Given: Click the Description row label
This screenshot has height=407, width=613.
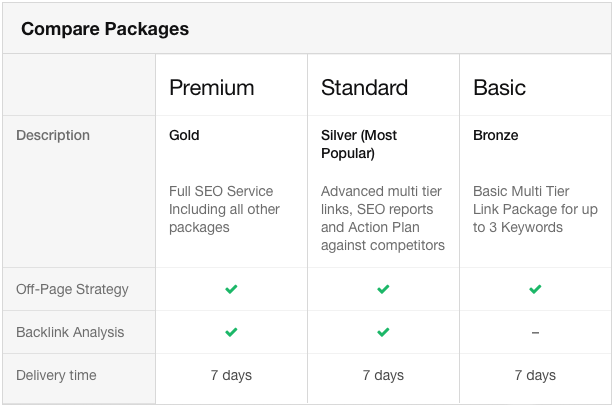Looking at the screenshot, I should (53, 135).
